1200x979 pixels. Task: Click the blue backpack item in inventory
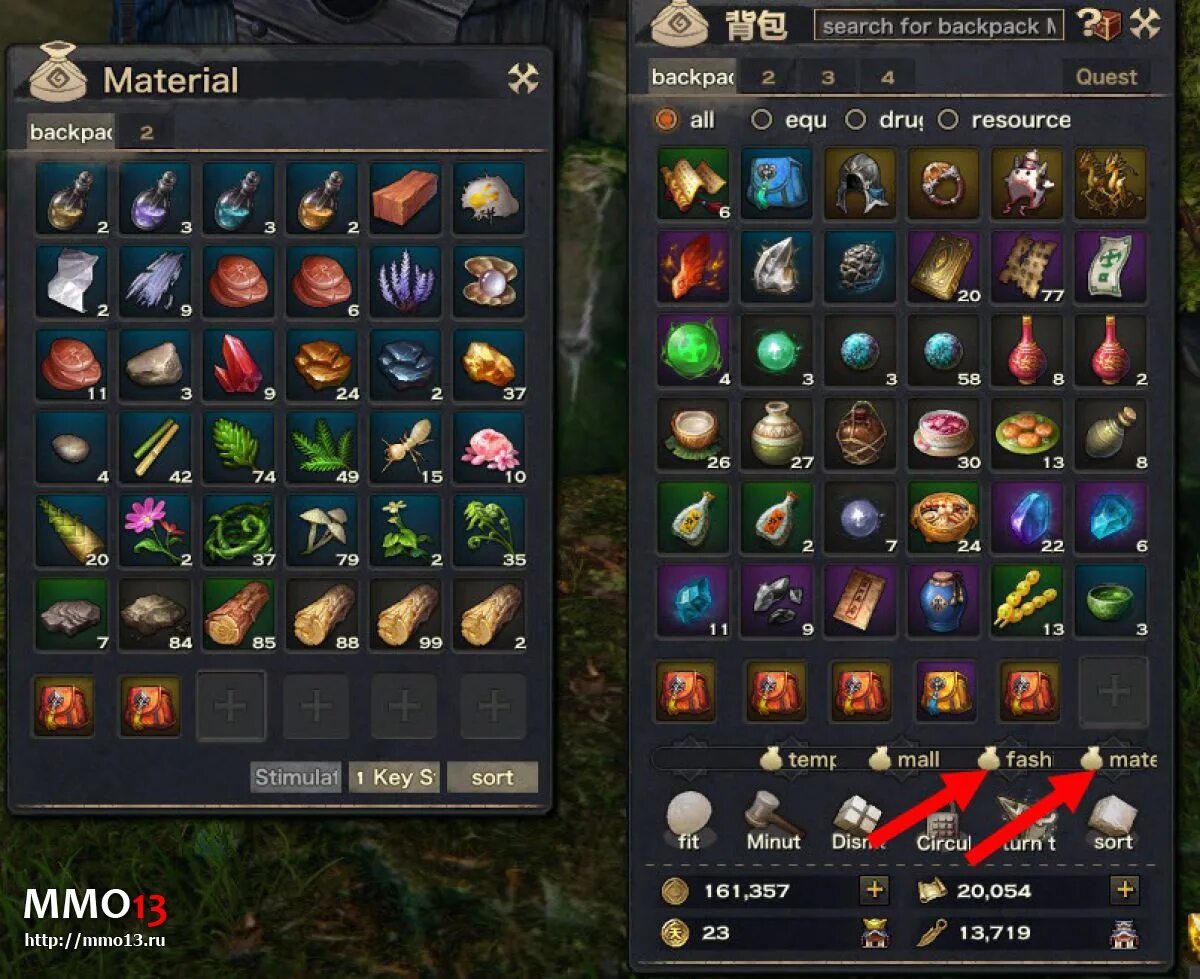pyautogui.click(x=777, y=184)
